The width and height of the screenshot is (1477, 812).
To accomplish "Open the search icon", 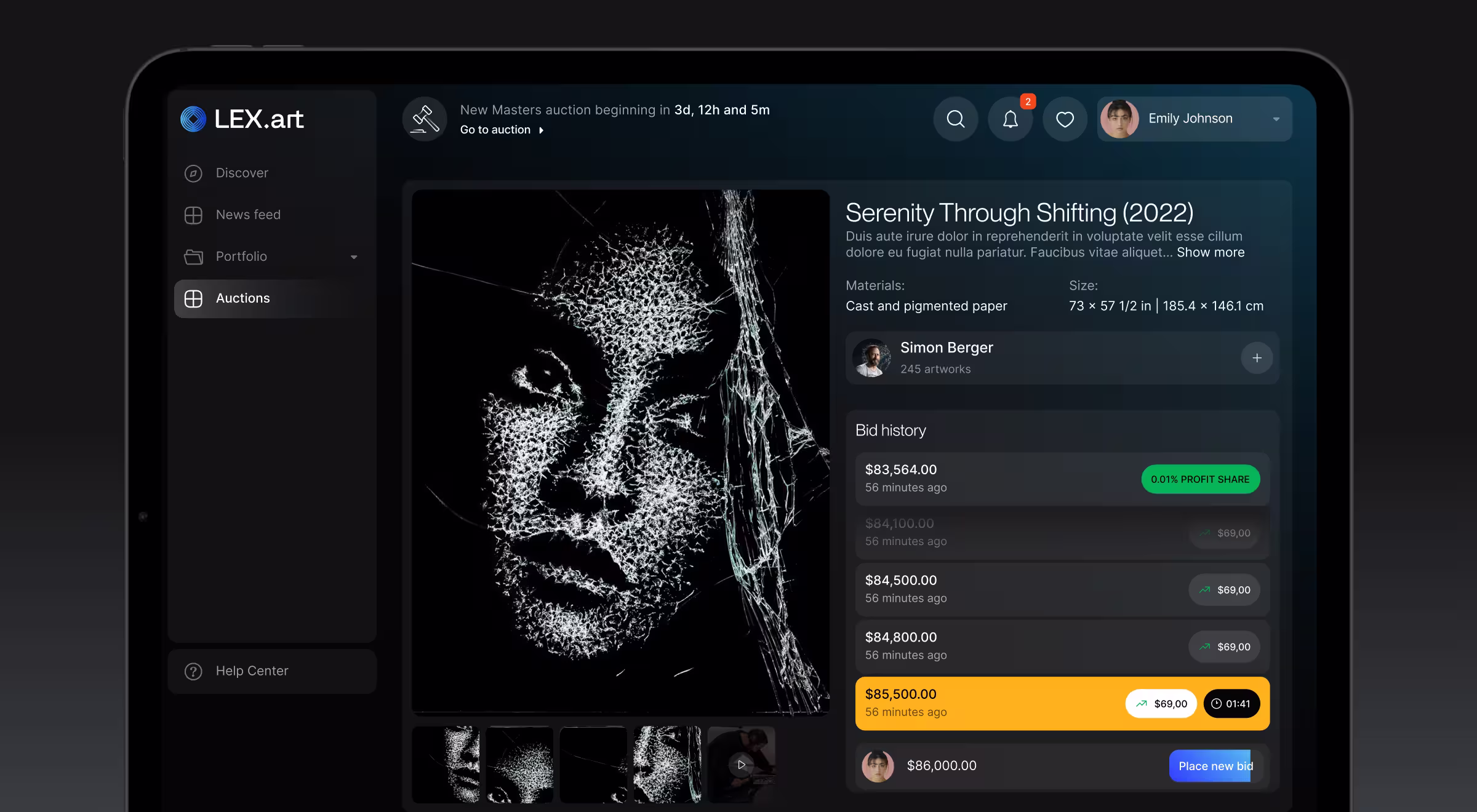I will pyautogui.click(x=956, y=118).
